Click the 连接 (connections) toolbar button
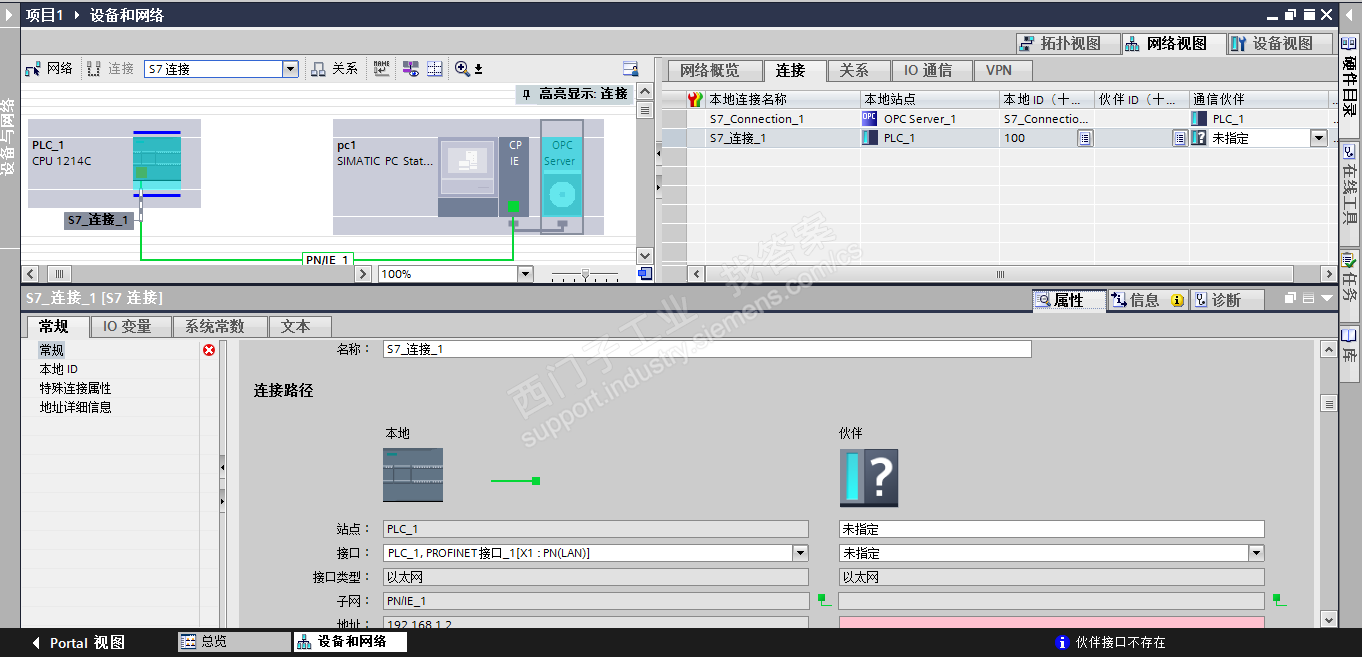 click(x=110, y=69)
